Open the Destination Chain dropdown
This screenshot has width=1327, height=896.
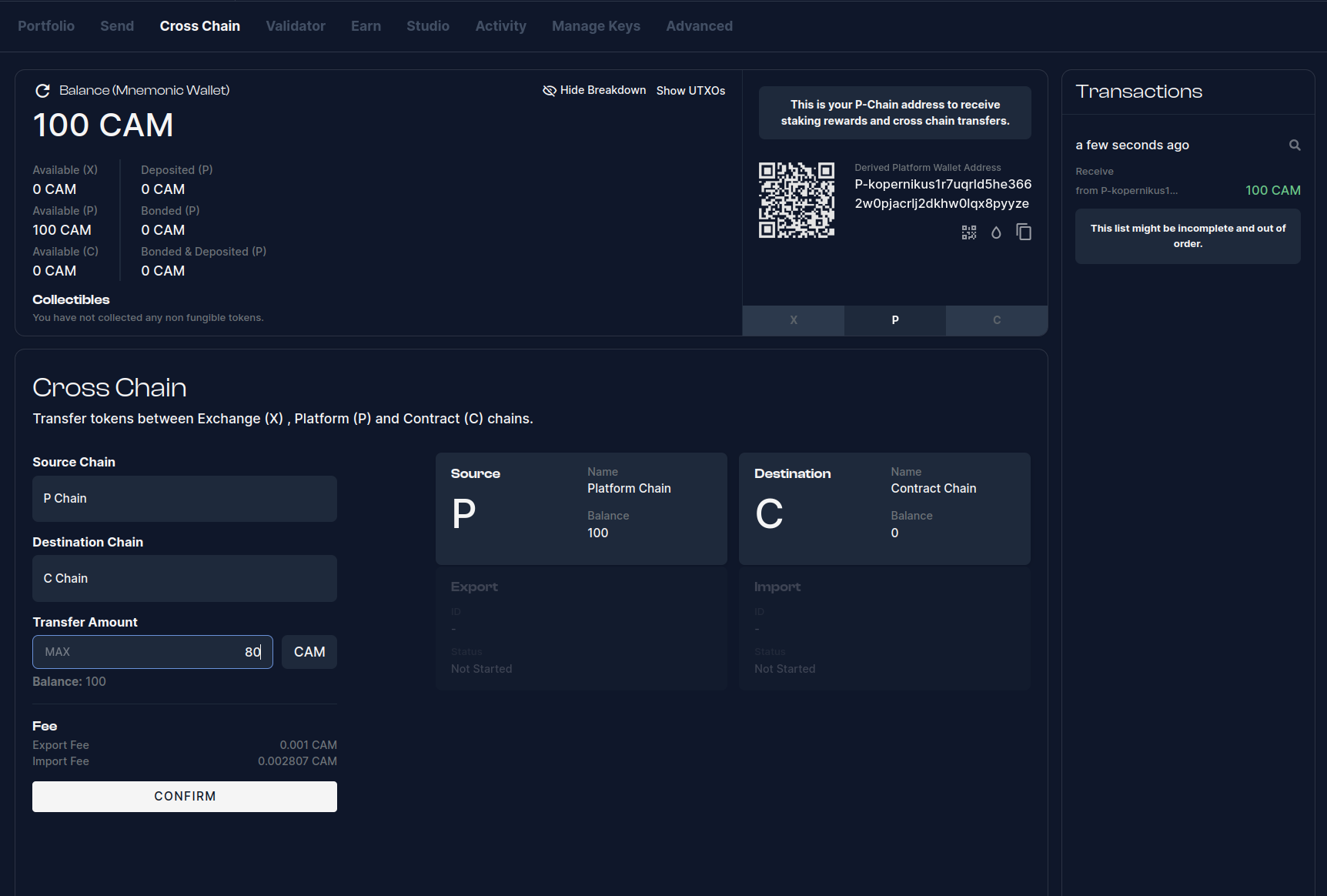tap(185, 579)
